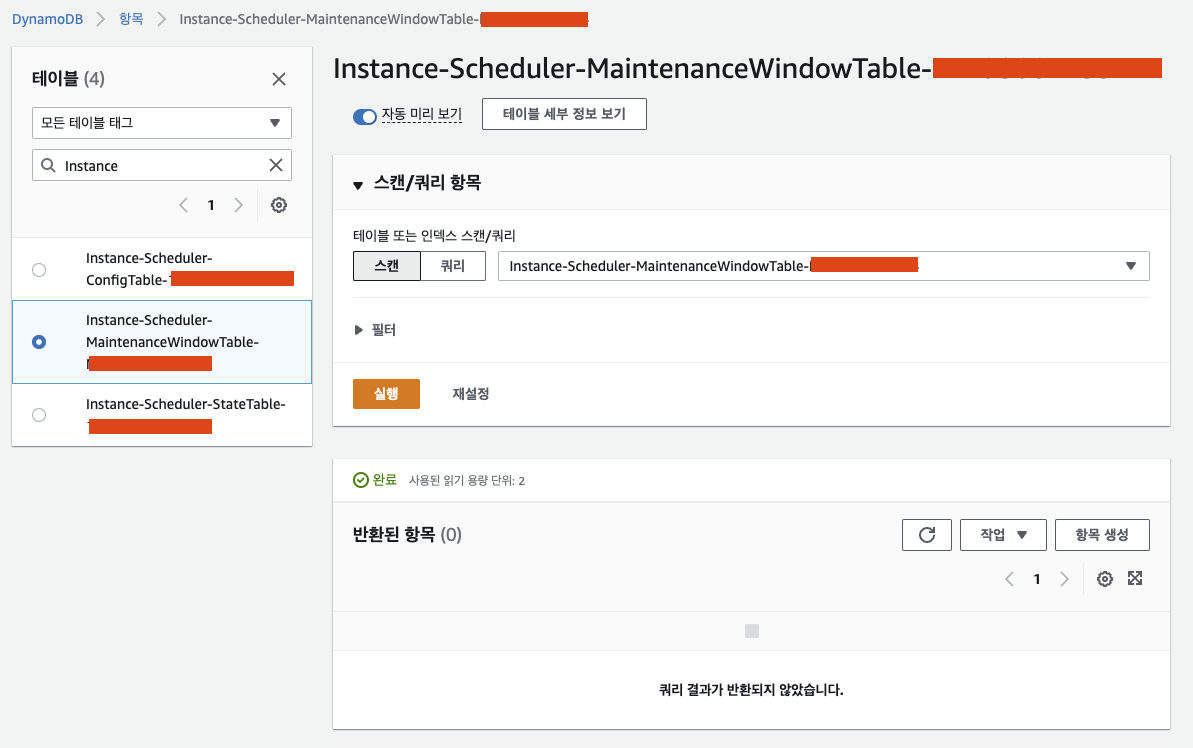This screenshot has width=1193, height=748.
Task: Select Instance-Scheduler-StateTable radio button
Action: pos(39,415)
